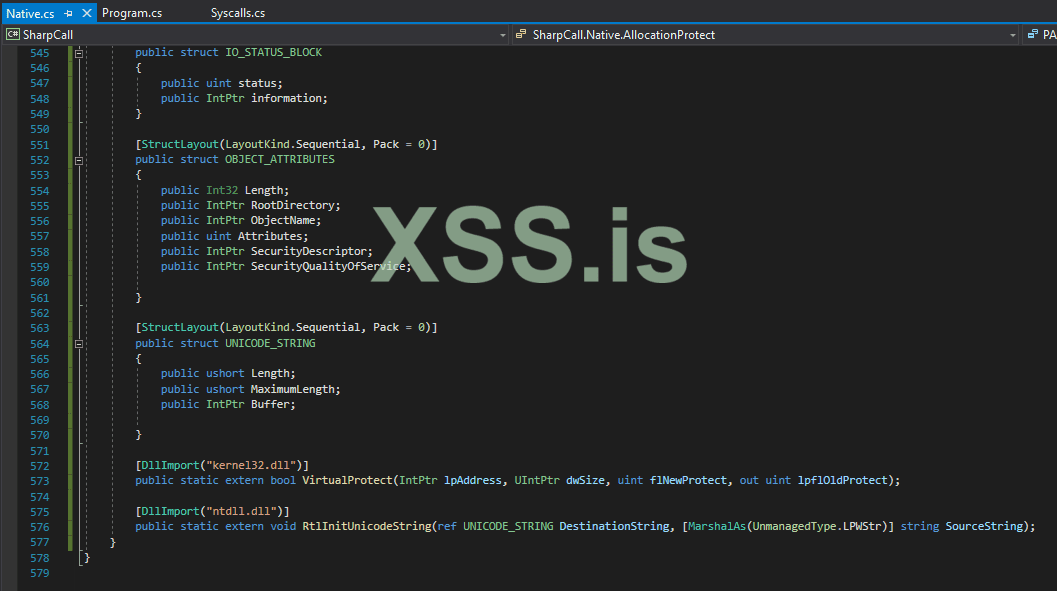This screenshot has width=1057, height=591.
Task: Open the SharpCall.Native.AllocationProtect type dropdown
Action: (1012, 35)
